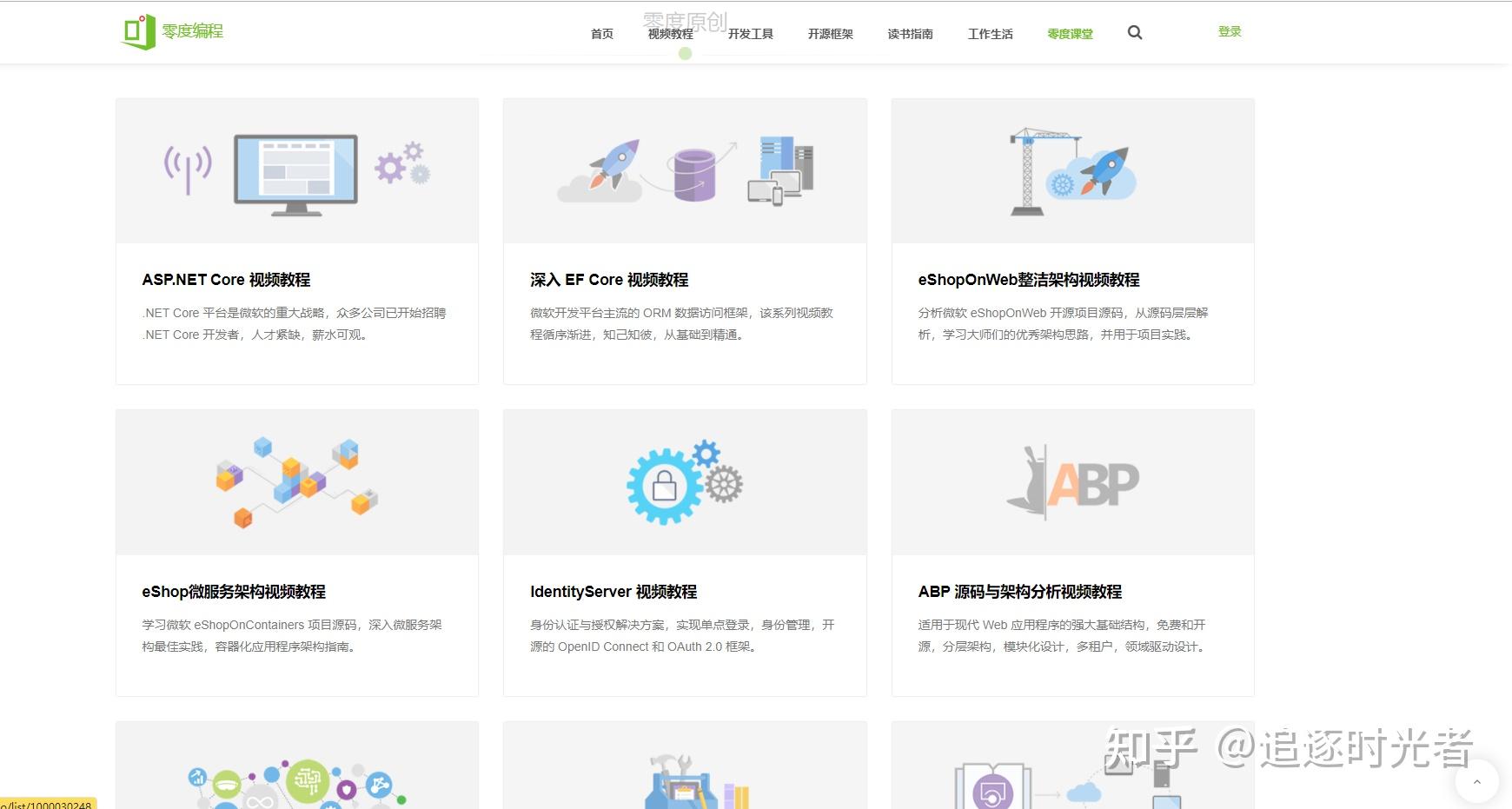Navigate to 工作生活

(x=990, y=34)
